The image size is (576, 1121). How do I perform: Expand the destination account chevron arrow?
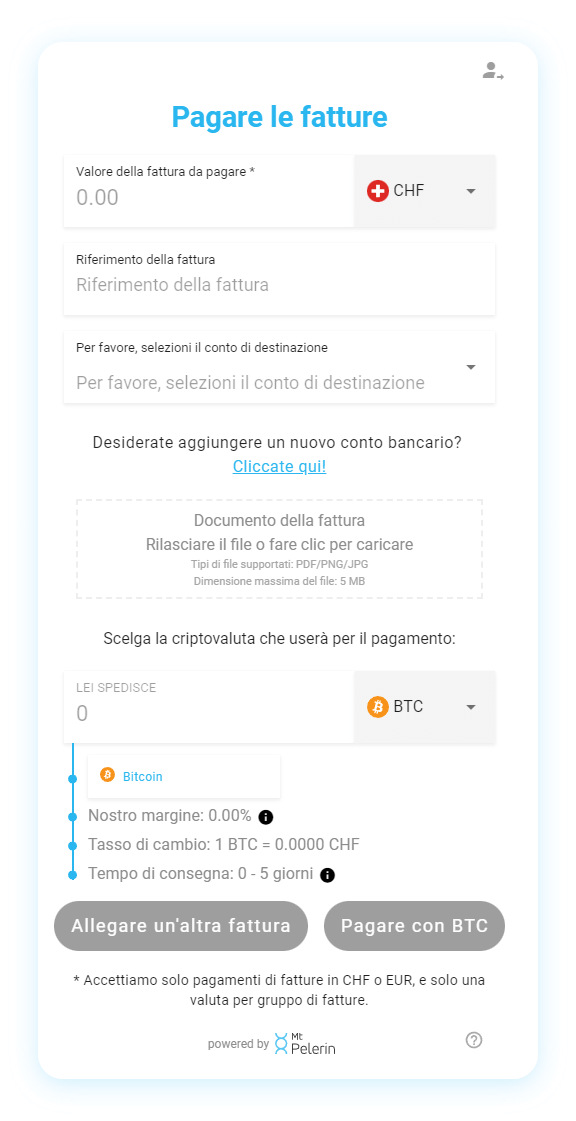(470, 367)
